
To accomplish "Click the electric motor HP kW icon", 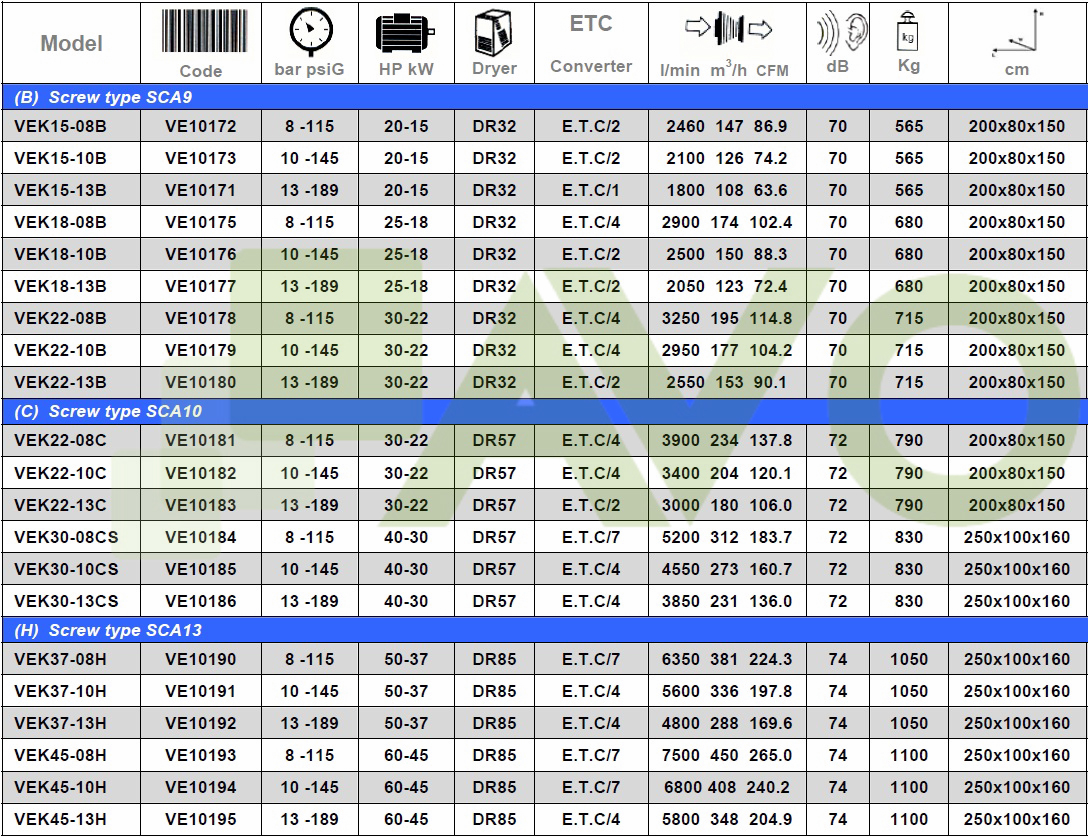I will pyautogui.click(x=405, y=32).
